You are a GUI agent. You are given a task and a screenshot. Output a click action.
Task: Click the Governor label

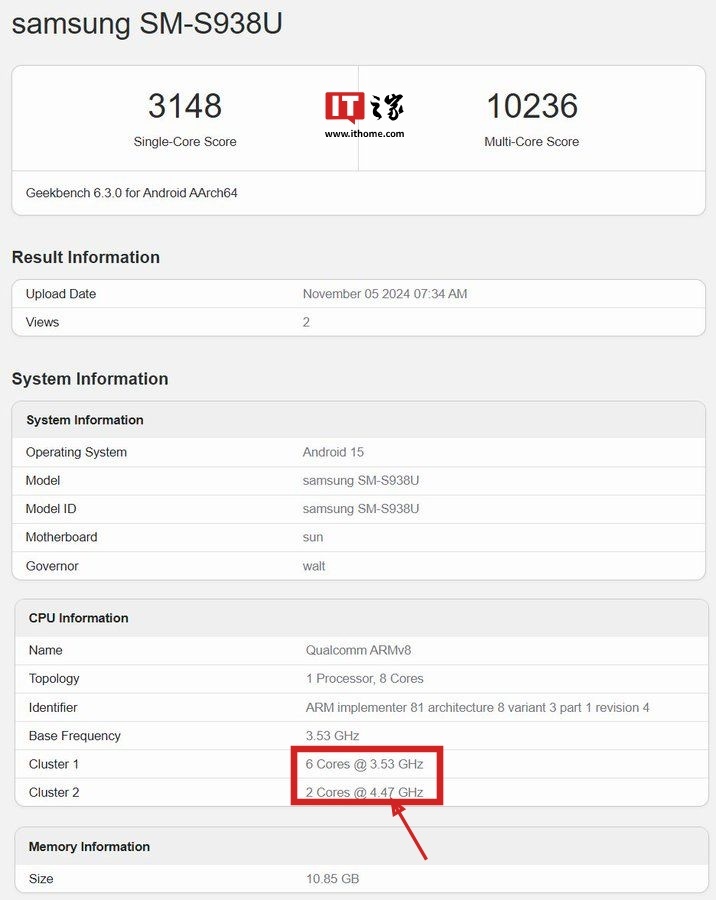52,566
